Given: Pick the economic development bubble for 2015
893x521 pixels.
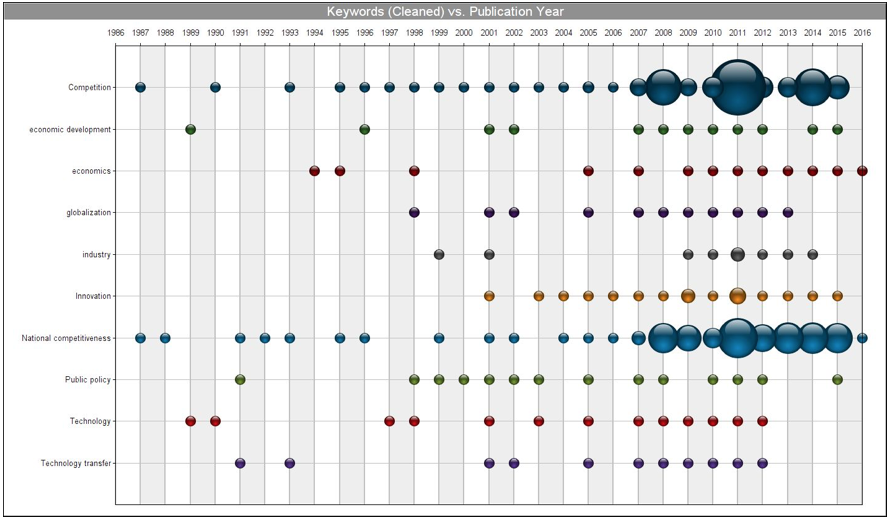Looking at the screenshot, I should 837,129.
